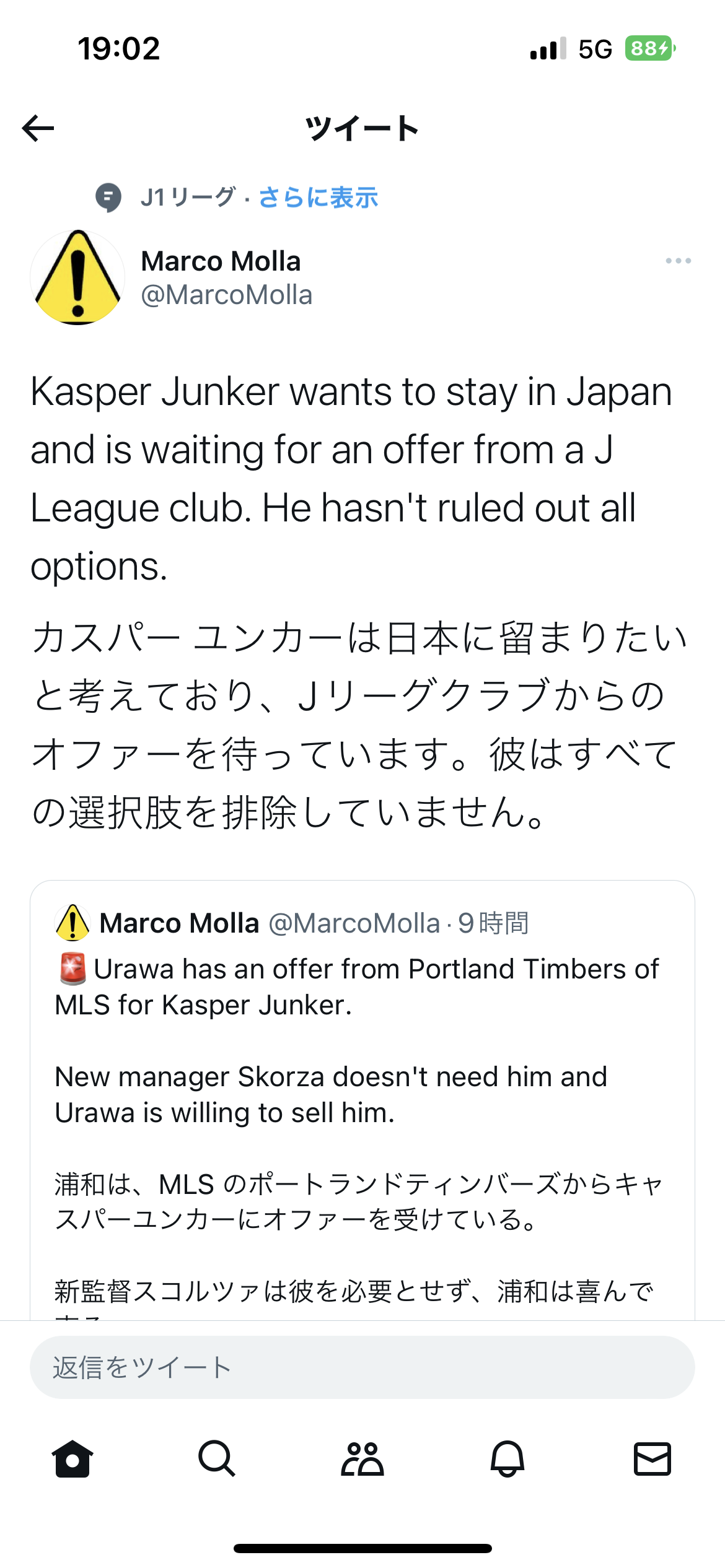Open Marco Molla's large profile avatar
The width and height of the screenshot is (725, 1568).
pyautogui.click(x=77, y=277)
